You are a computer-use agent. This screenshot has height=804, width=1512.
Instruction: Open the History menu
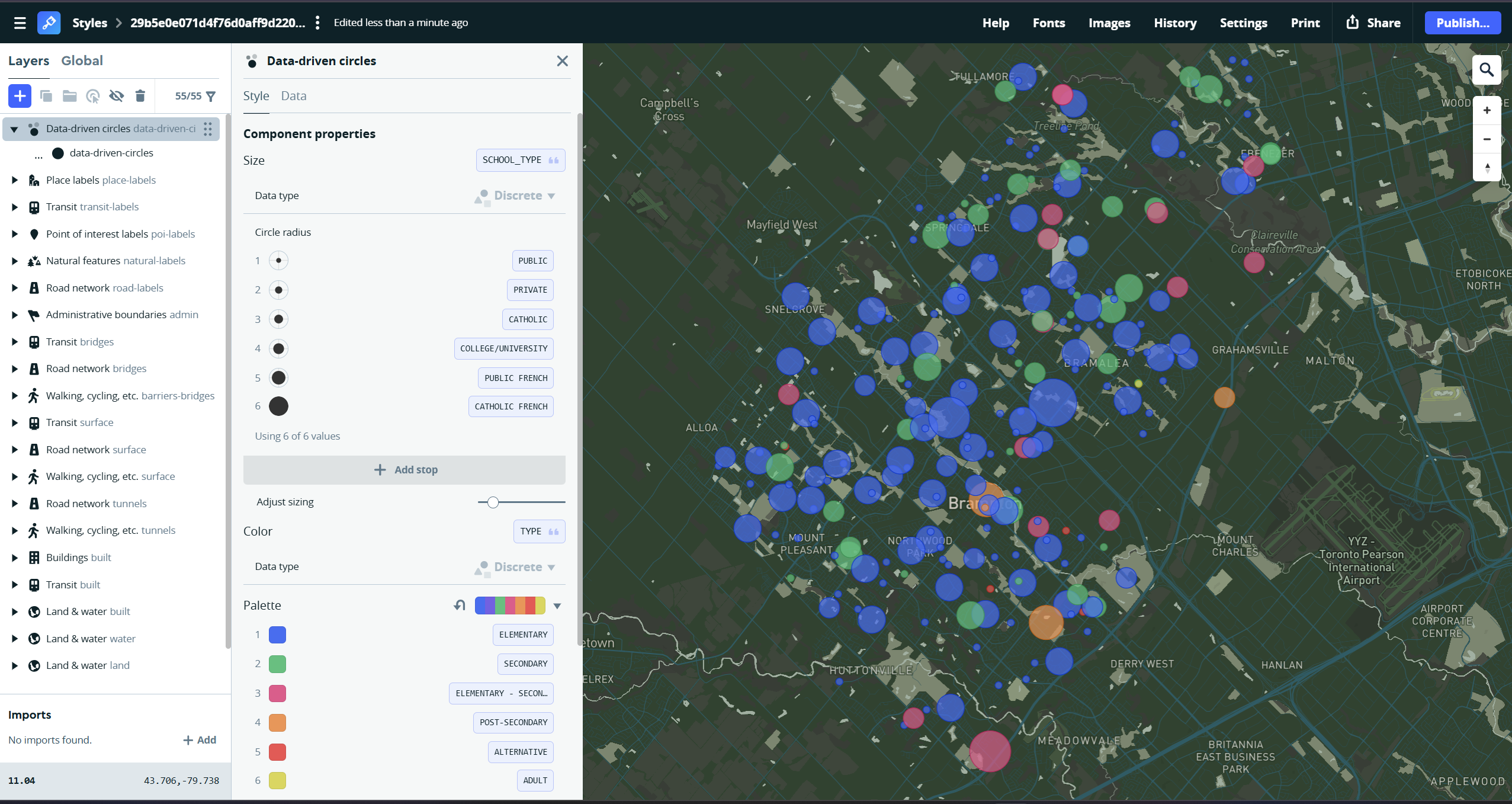[1175, 23]
